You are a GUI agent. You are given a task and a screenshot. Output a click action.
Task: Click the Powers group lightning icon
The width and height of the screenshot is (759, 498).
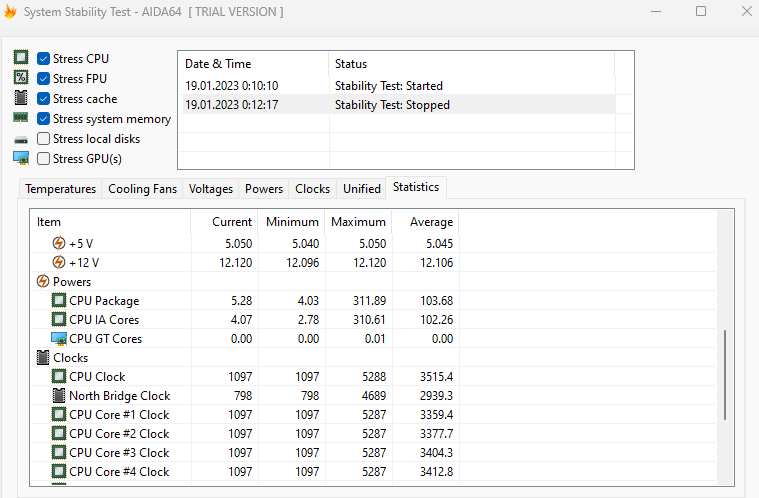point(43,281)
